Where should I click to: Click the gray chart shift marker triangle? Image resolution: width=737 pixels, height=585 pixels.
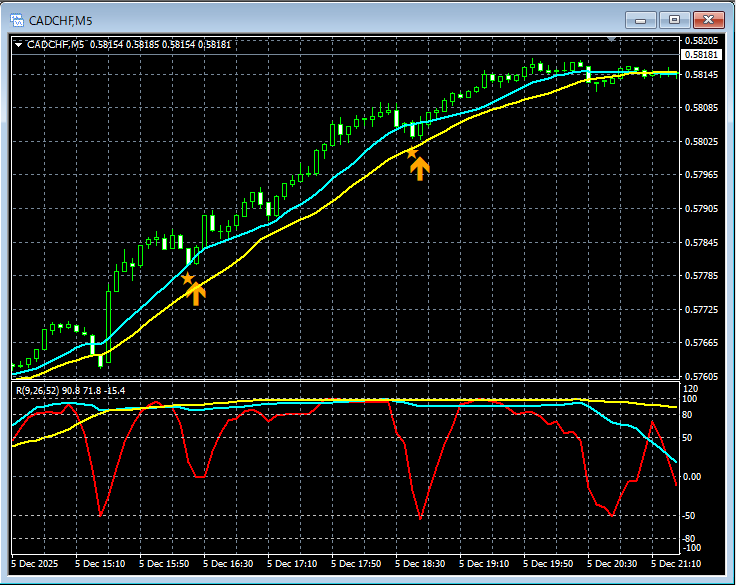(612, 40)
